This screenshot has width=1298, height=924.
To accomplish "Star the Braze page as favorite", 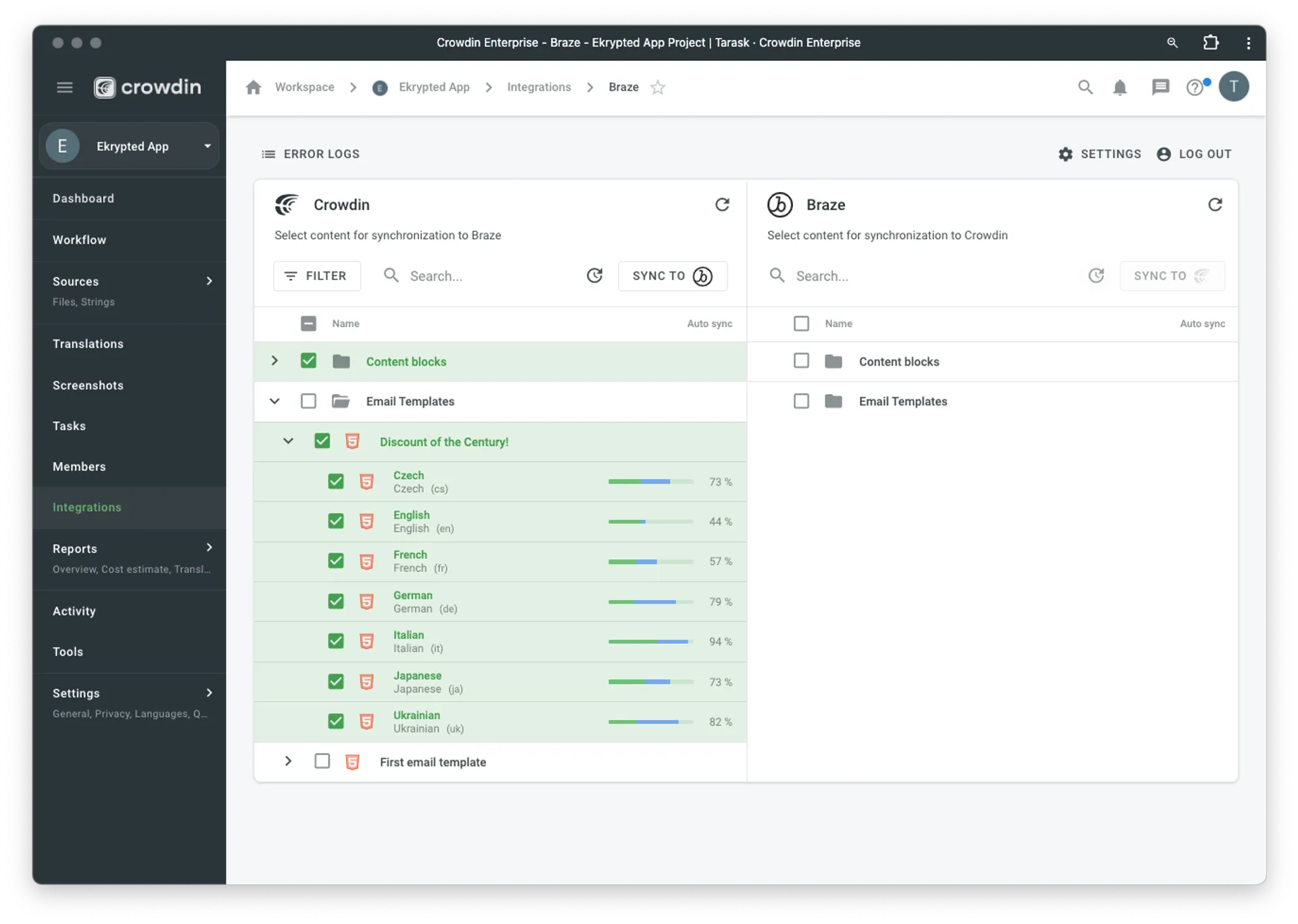I will click(658, 87).
